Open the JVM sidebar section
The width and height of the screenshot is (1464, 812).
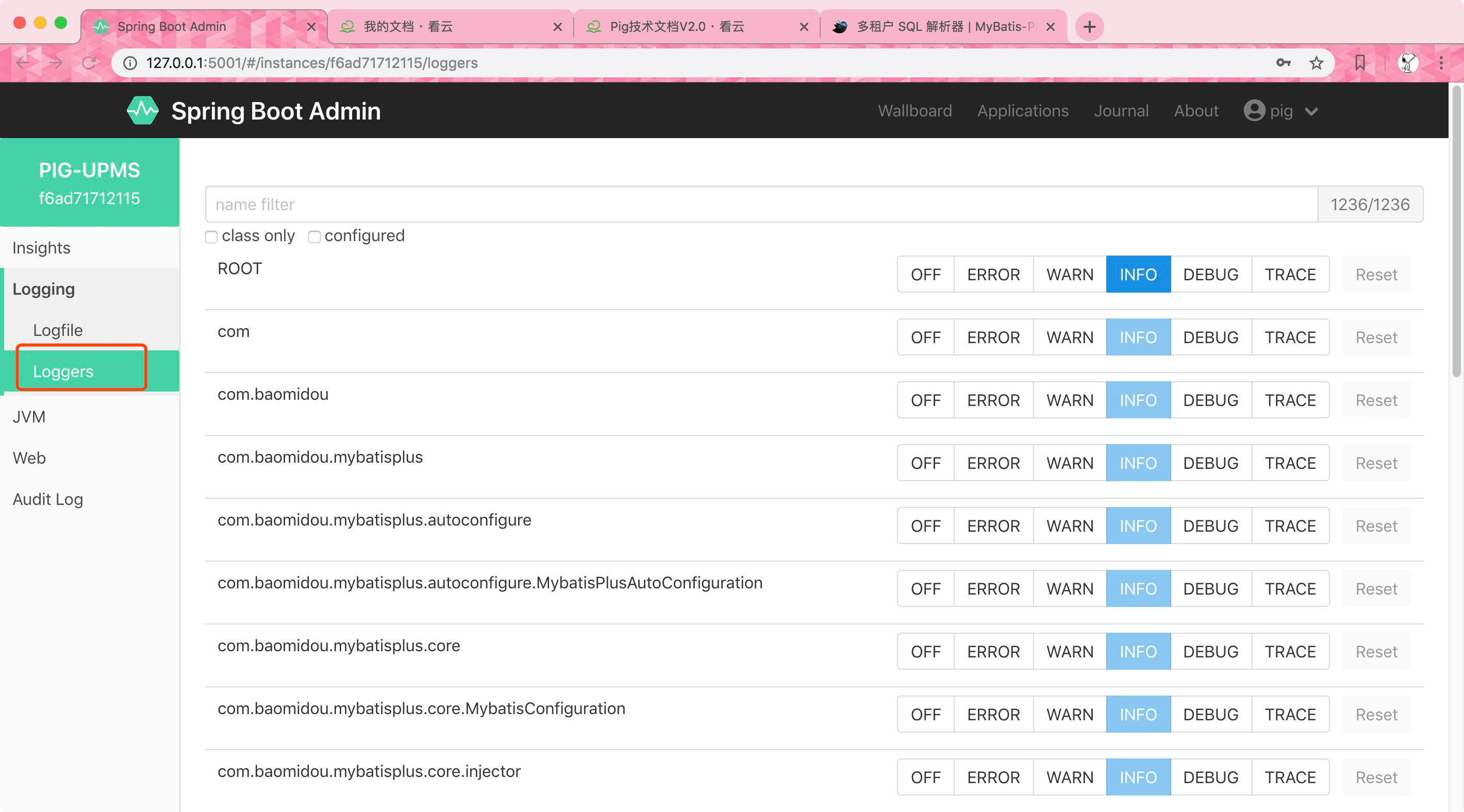click(29, 416)
